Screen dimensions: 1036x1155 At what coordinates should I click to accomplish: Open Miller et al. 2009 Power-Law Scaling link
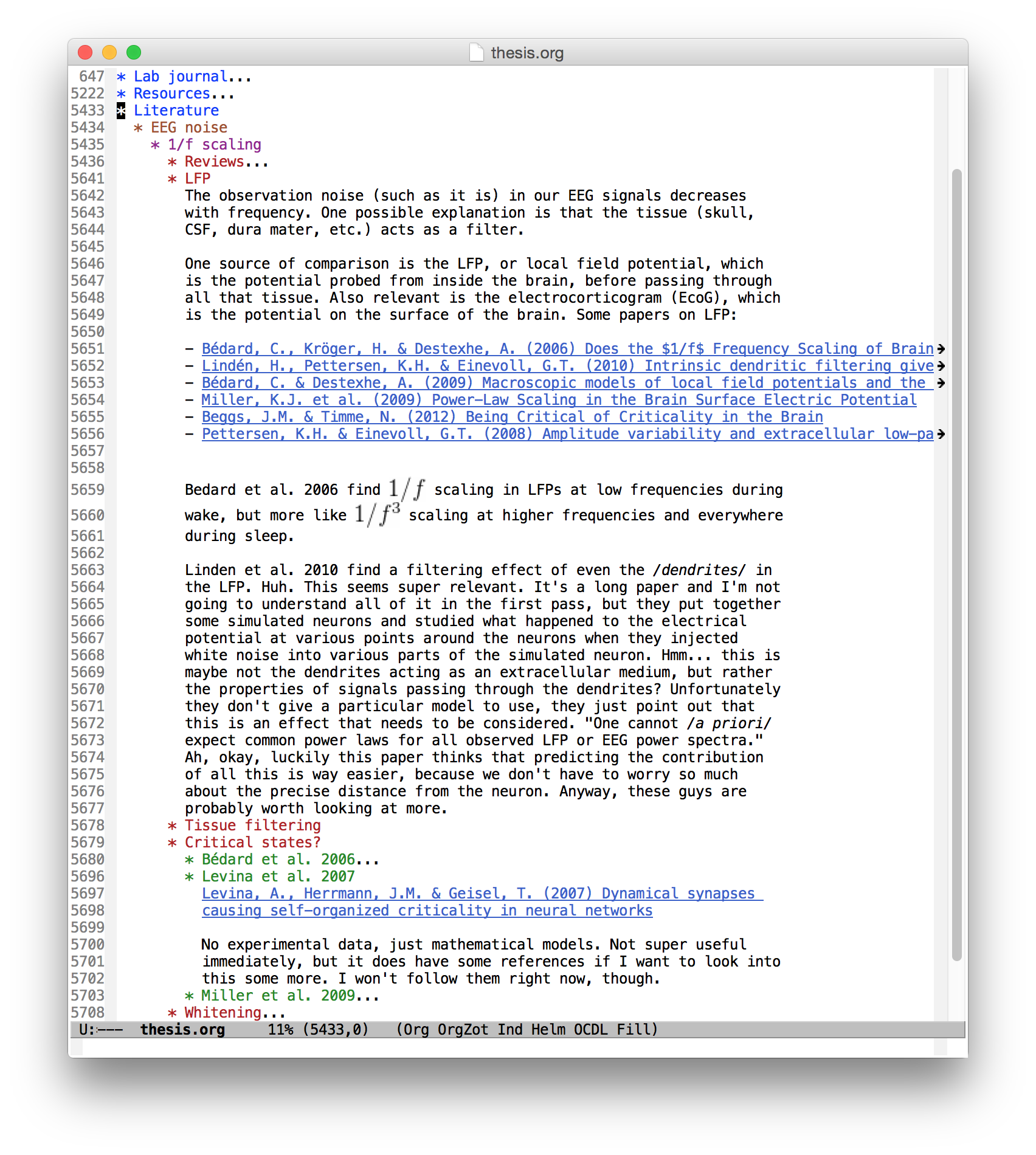click(x=559, y=400)
